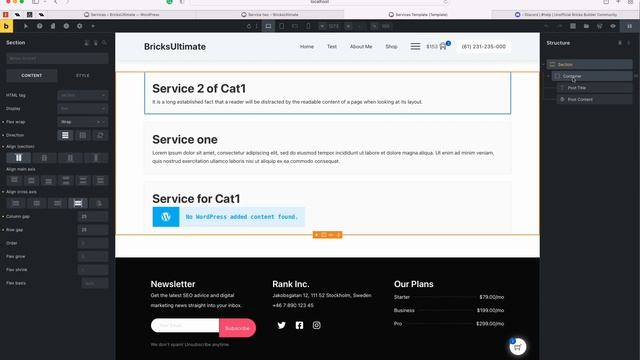
Task: Select Post Content in Structure panel
Action: coord(594,99)
